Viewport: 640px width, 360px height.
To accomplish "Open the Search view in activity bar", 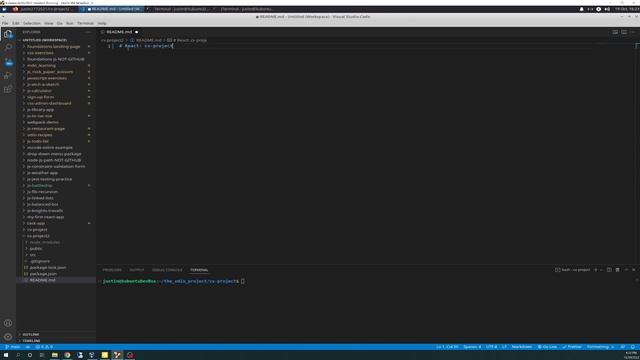I will point(8,47).
